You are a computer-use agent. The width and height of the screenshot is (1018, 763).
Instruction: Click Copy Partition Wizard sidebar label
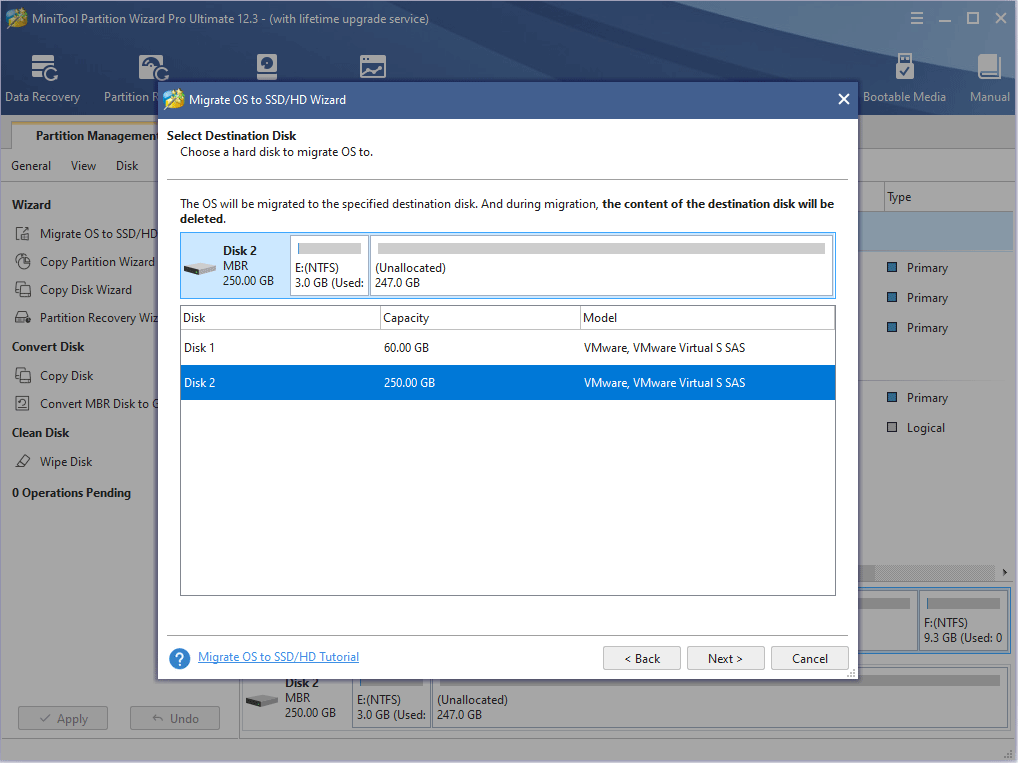click(x=97, y=262)
